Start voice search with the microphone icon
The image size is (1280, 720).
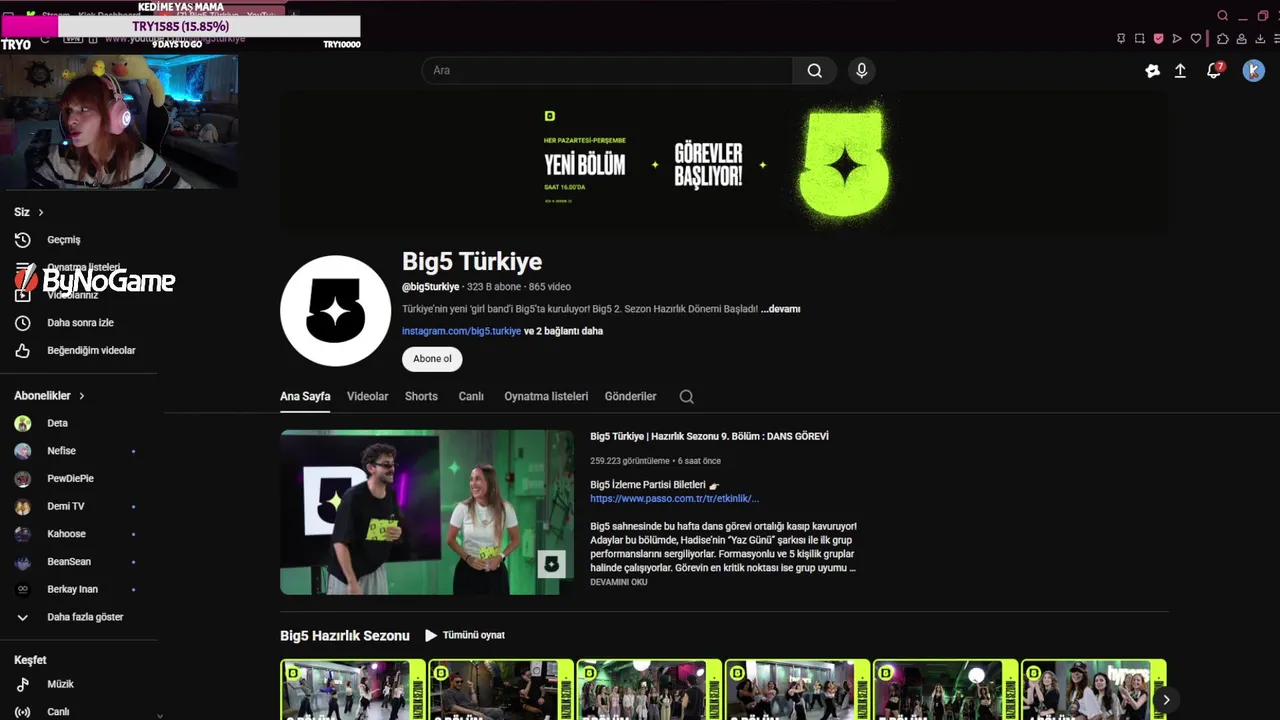(x=861, y=70)
